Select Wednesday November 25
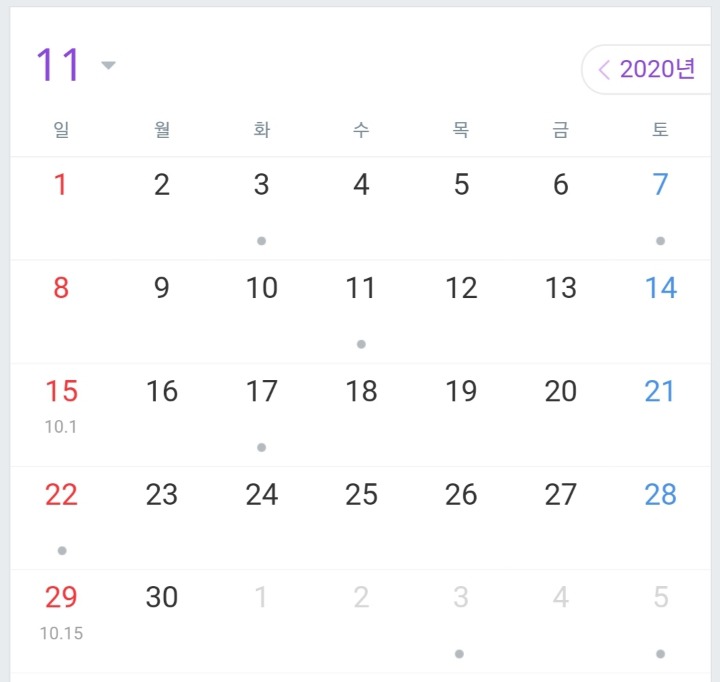Image resolution: width=720 pixels, height=682 pixels. 360,494
